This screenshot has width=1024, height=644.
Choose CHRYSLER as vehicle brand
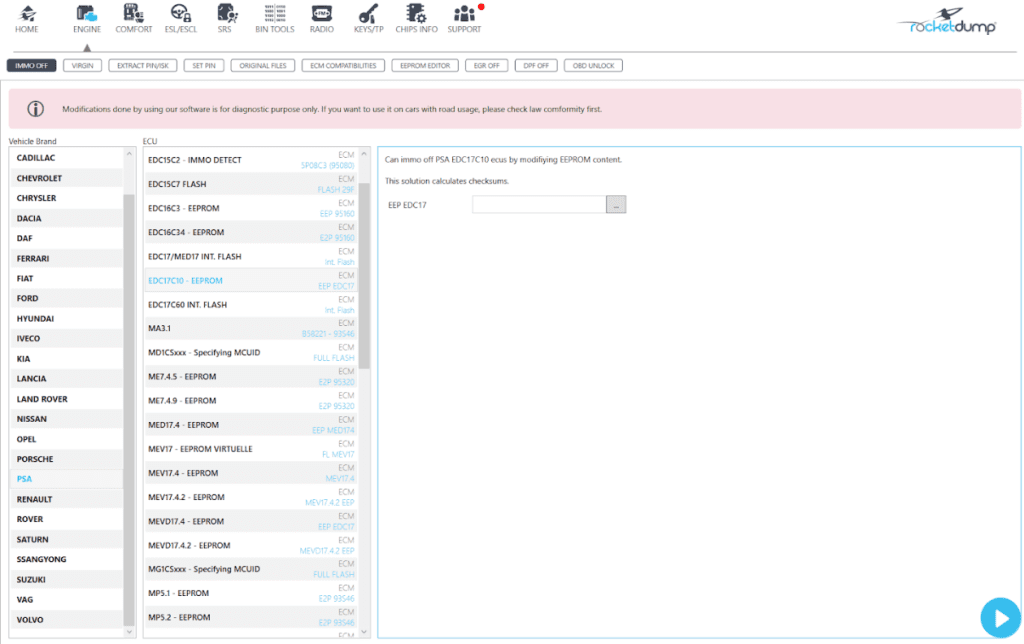(66, 198)
